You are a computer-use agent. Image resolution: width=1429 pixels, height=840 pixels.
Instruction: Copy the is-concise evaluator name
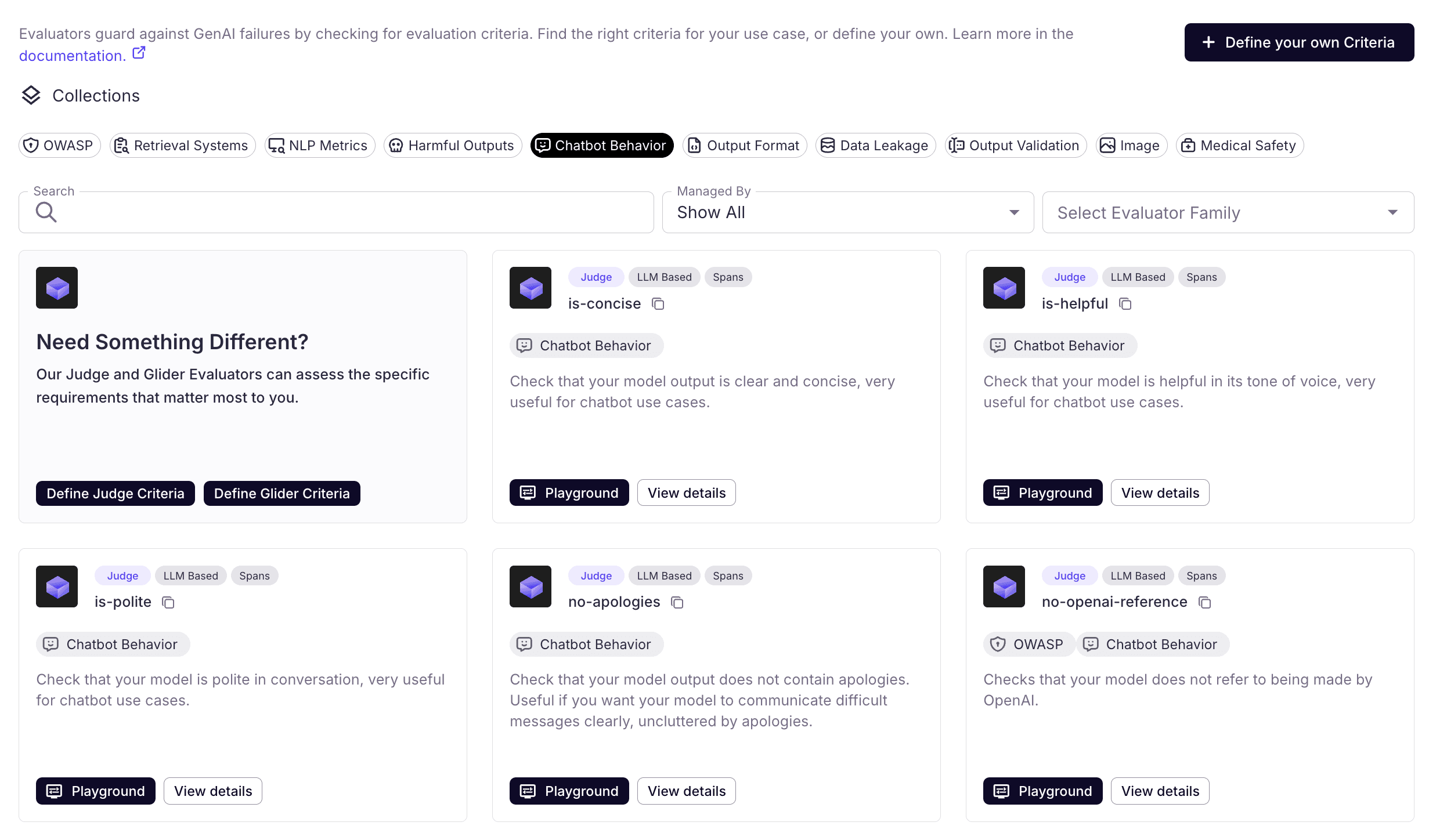pos(658,303)
